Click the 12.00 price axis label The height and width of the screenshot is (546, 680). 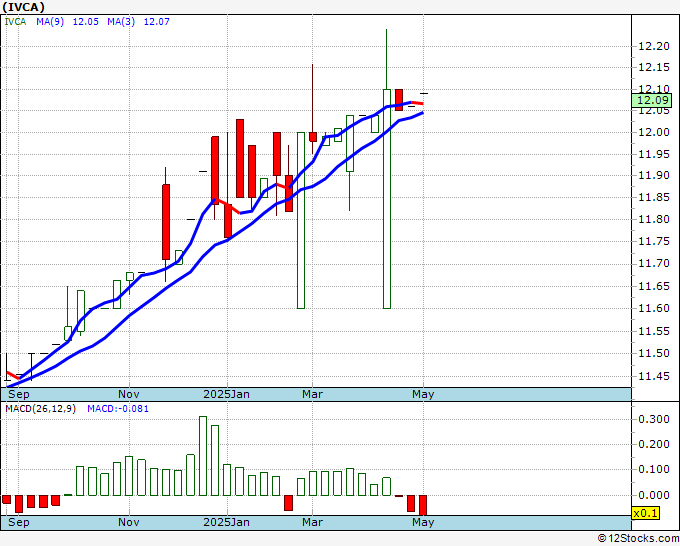(654, 132)
